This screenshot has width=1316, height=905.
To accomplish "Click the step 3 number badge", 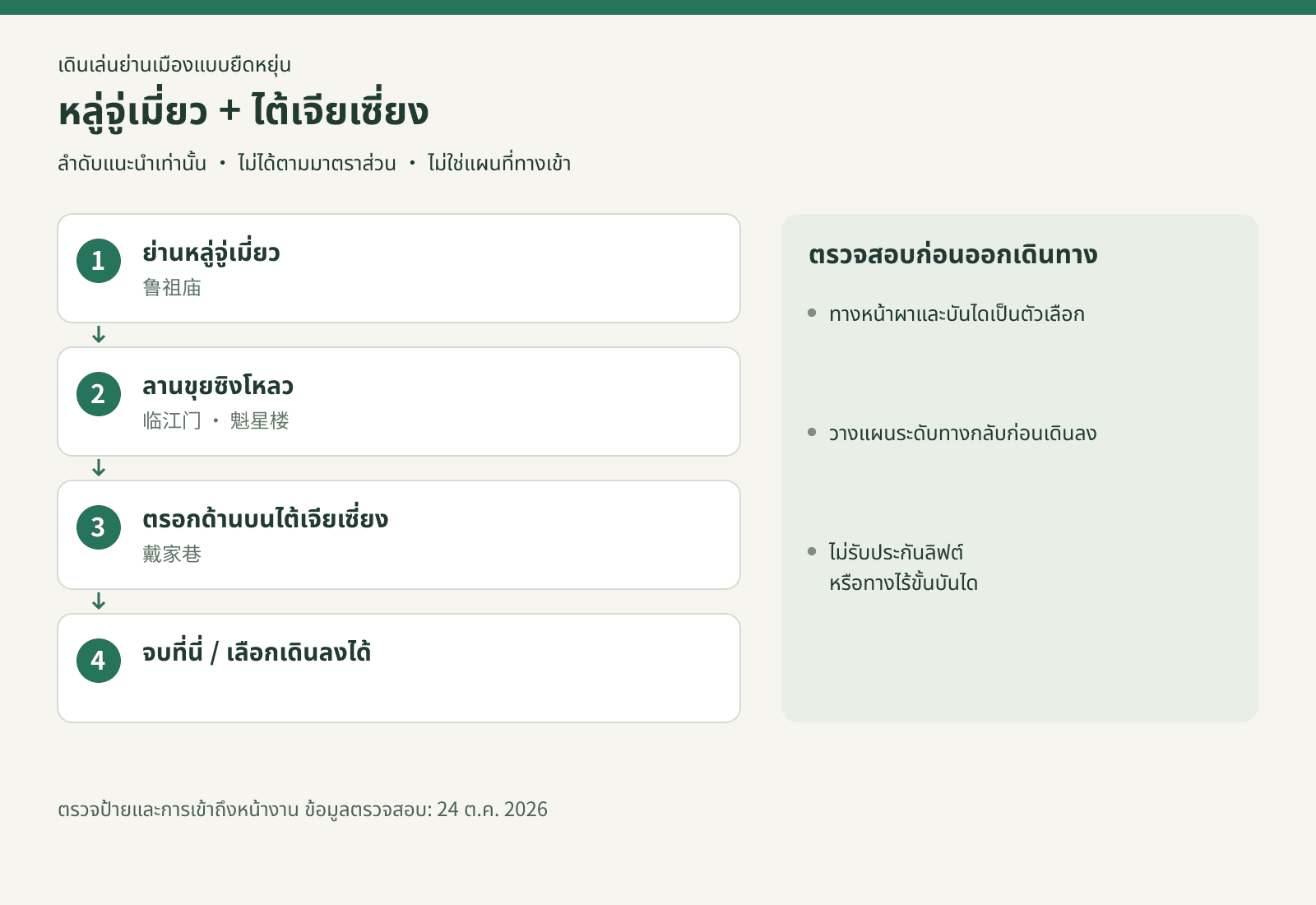I will (x=99, y=527).
